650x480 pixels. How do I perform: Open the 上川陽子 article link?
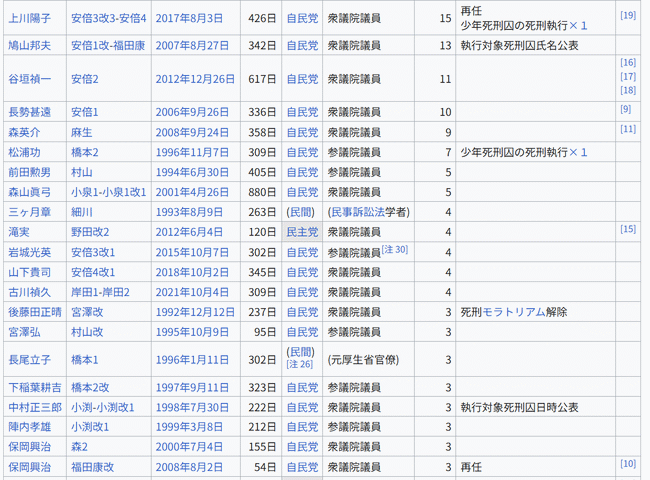(x=29, y=18)
